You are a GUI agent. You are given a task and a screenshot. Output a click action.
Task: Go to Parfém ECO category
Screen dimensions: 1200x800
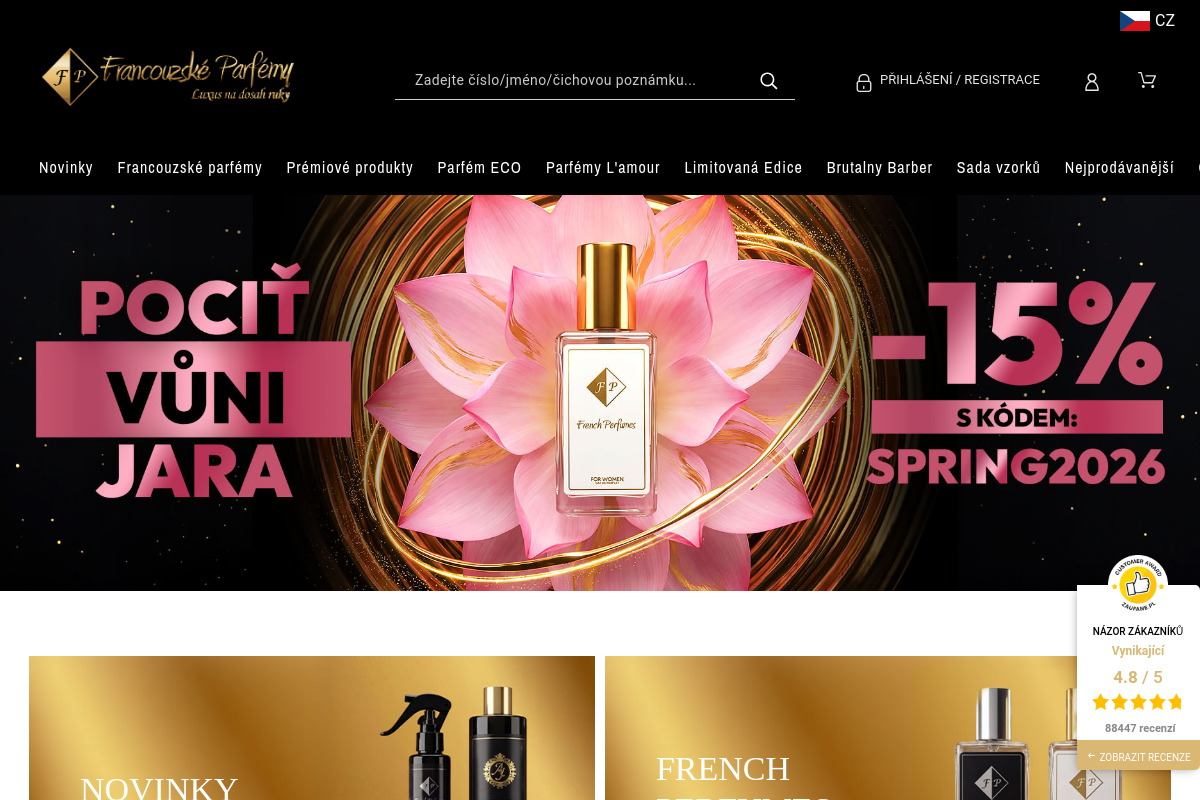[x=479, y=168]
